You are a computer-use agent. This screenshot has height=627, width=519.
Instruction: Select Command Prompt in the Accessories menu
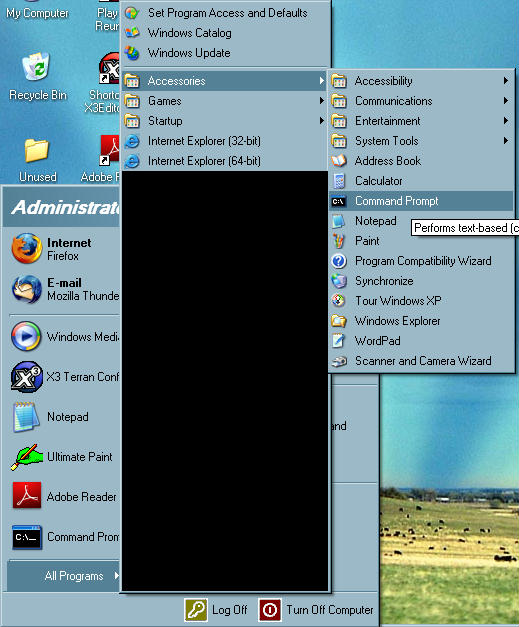coord(421,201)
